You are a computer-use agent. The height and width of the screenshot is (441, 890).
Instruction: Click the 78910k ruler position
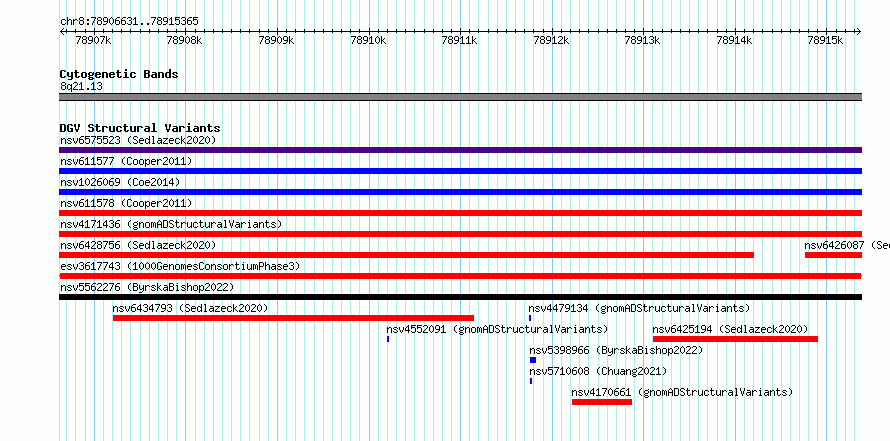click(x=369, y=41)
